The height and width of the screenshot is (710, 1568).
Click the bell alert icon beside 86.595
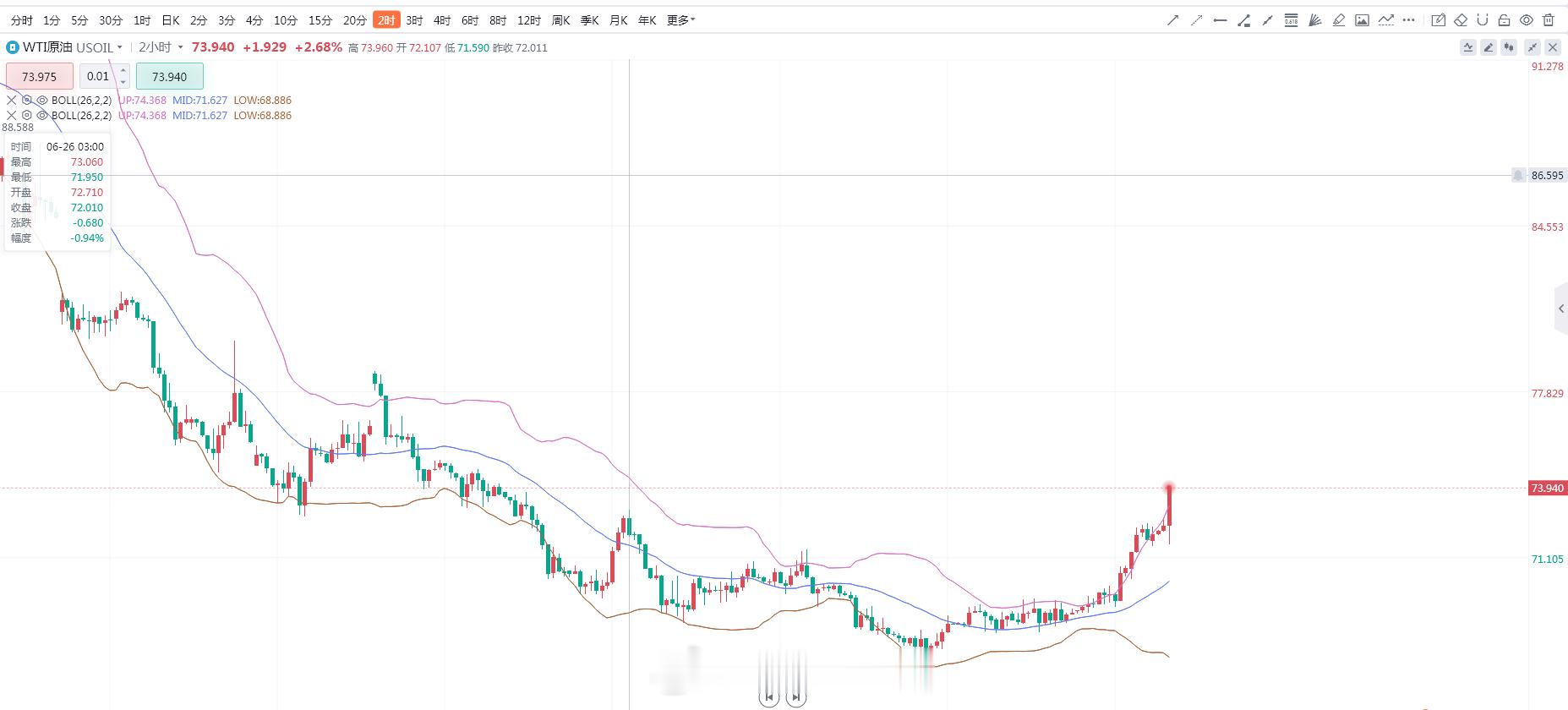[x=1518, y=175]
